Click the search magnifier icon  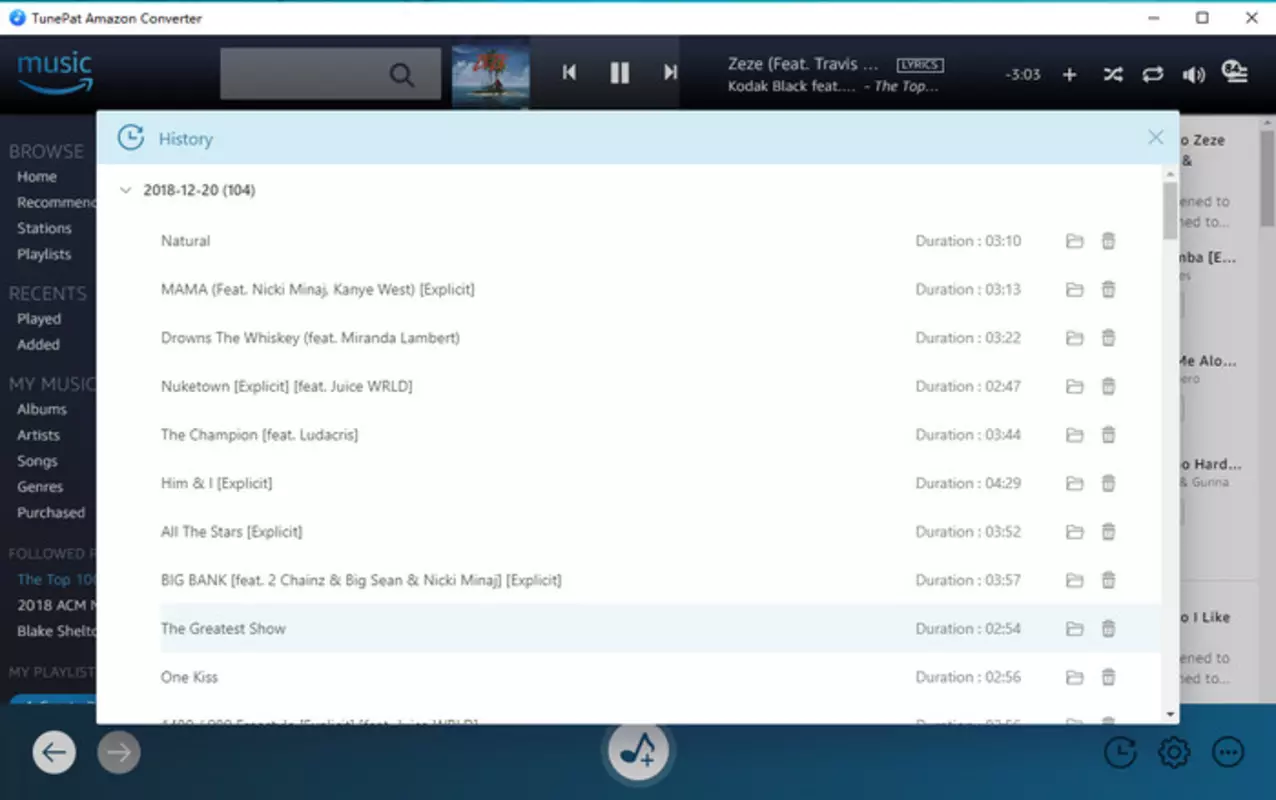coord(402,75)
